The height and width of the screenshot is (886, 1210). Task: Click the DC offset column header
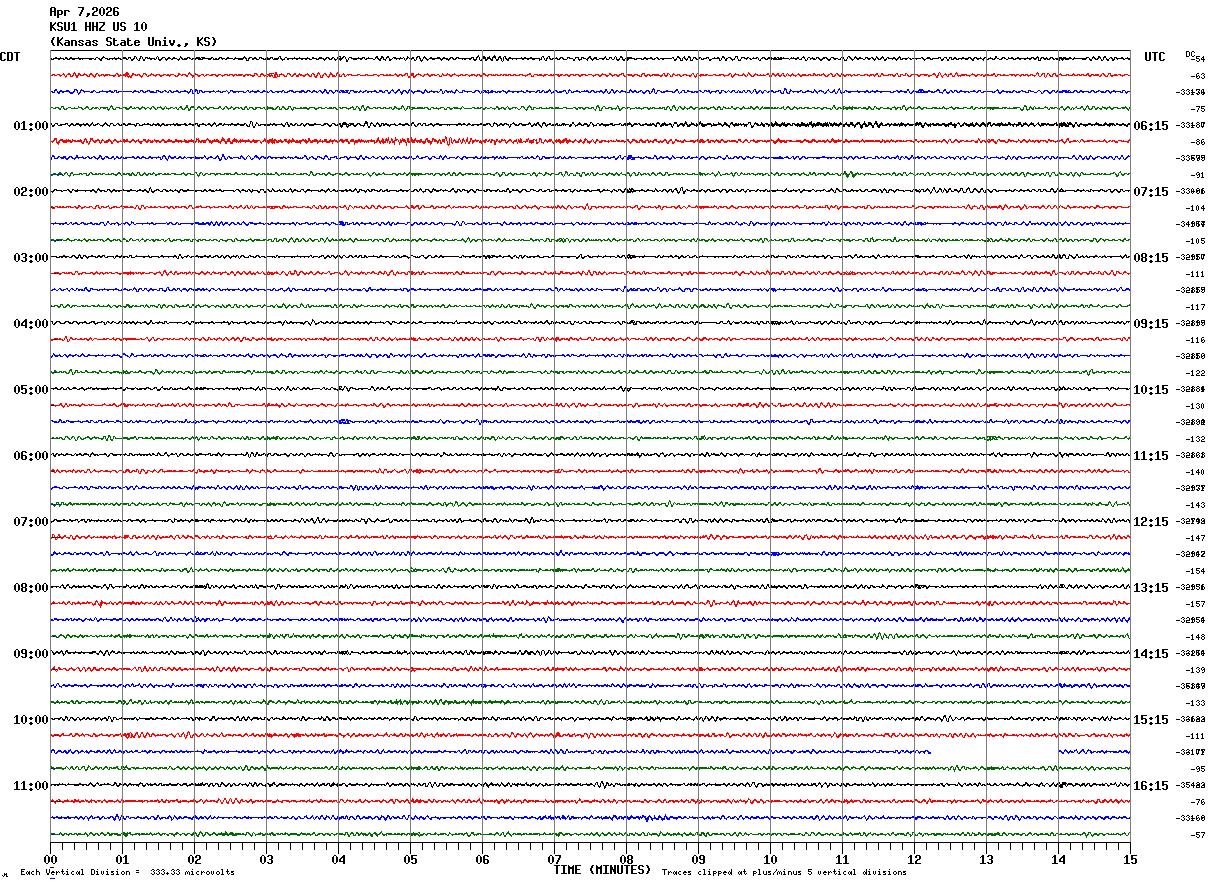(x=1190, y=54)
